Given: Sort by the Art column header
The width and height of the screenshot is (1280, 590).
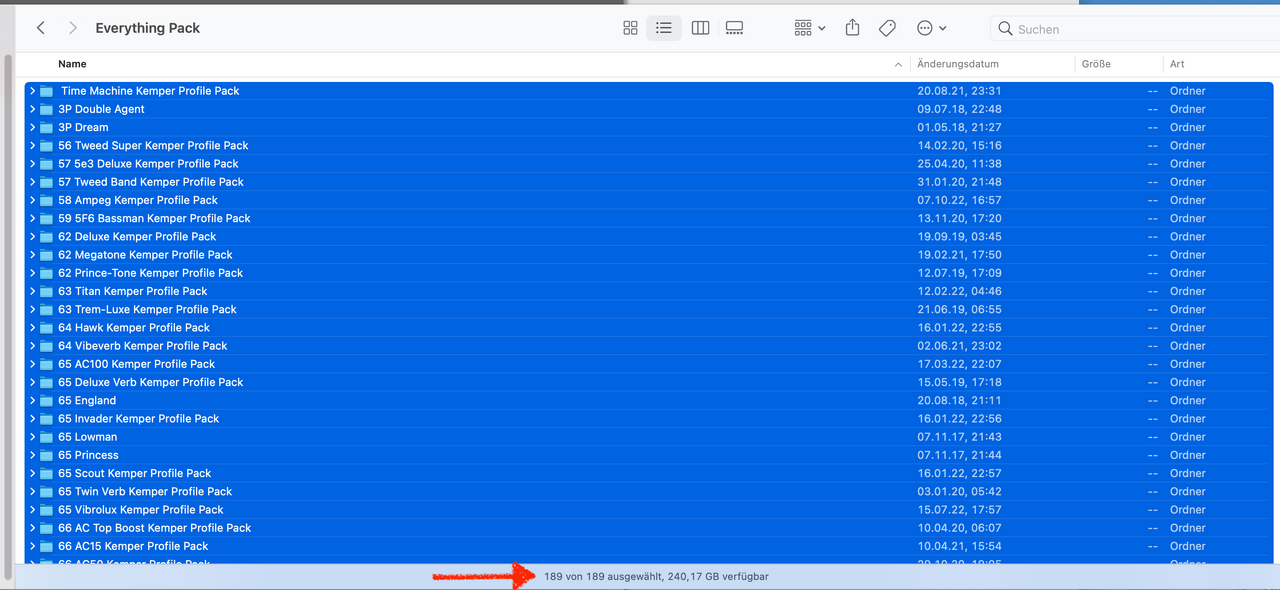Looking at the screenshot, I should click(1177, 64).
